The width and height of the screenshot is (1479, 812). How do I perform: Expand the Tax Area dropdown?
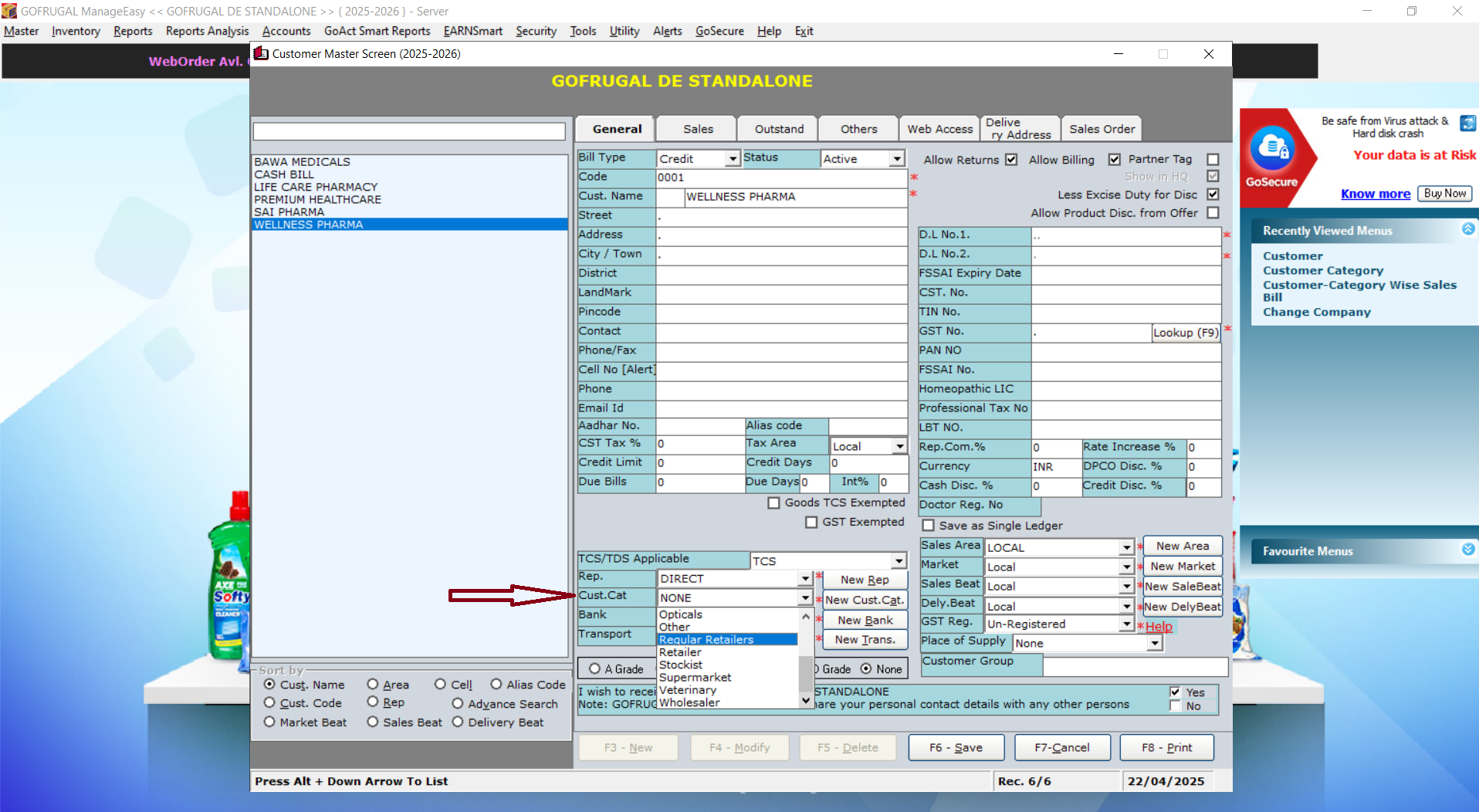point(899,447)
